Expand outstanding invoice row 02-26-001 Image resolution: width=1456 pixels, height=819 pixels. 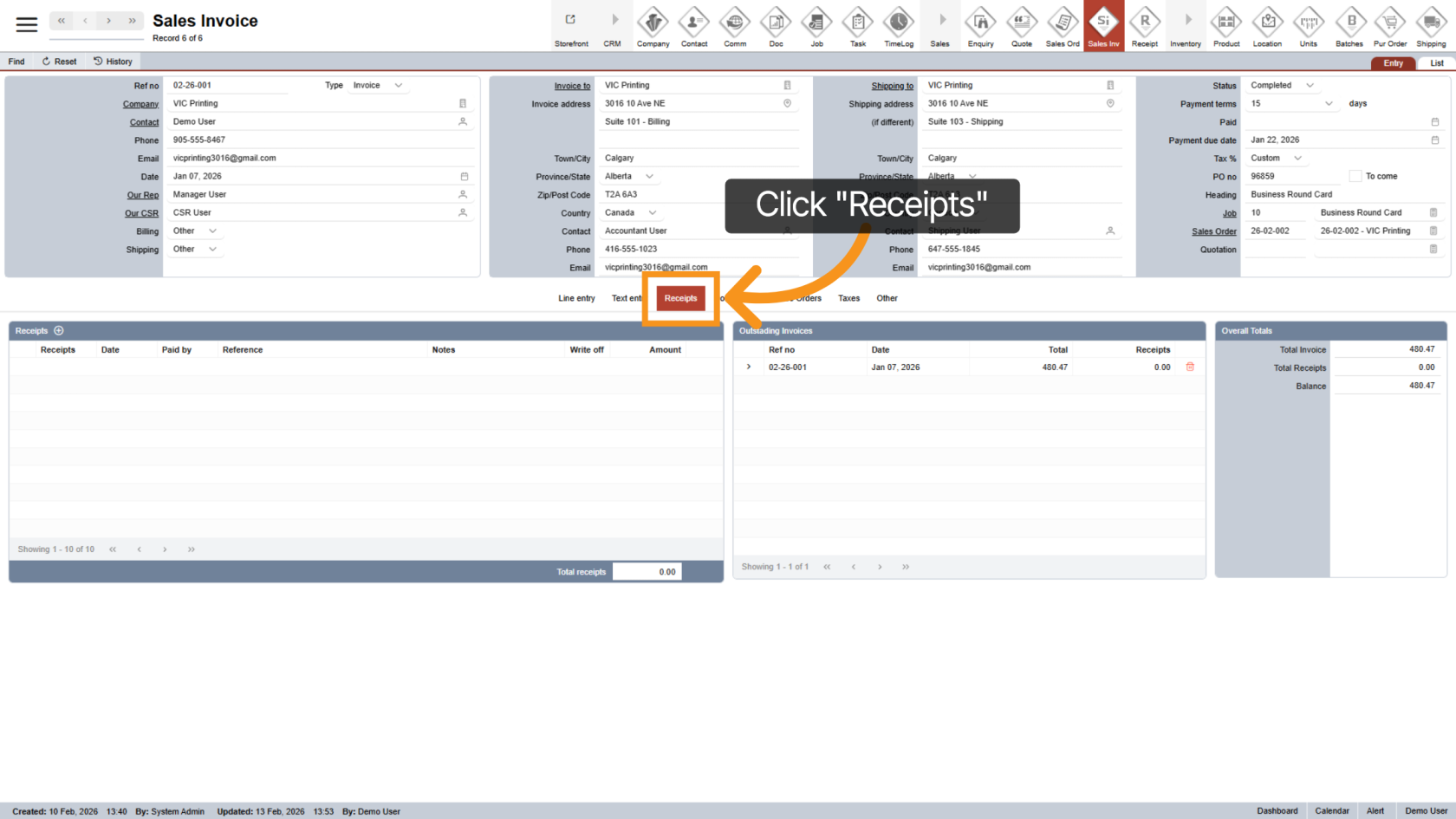point(749,367)
